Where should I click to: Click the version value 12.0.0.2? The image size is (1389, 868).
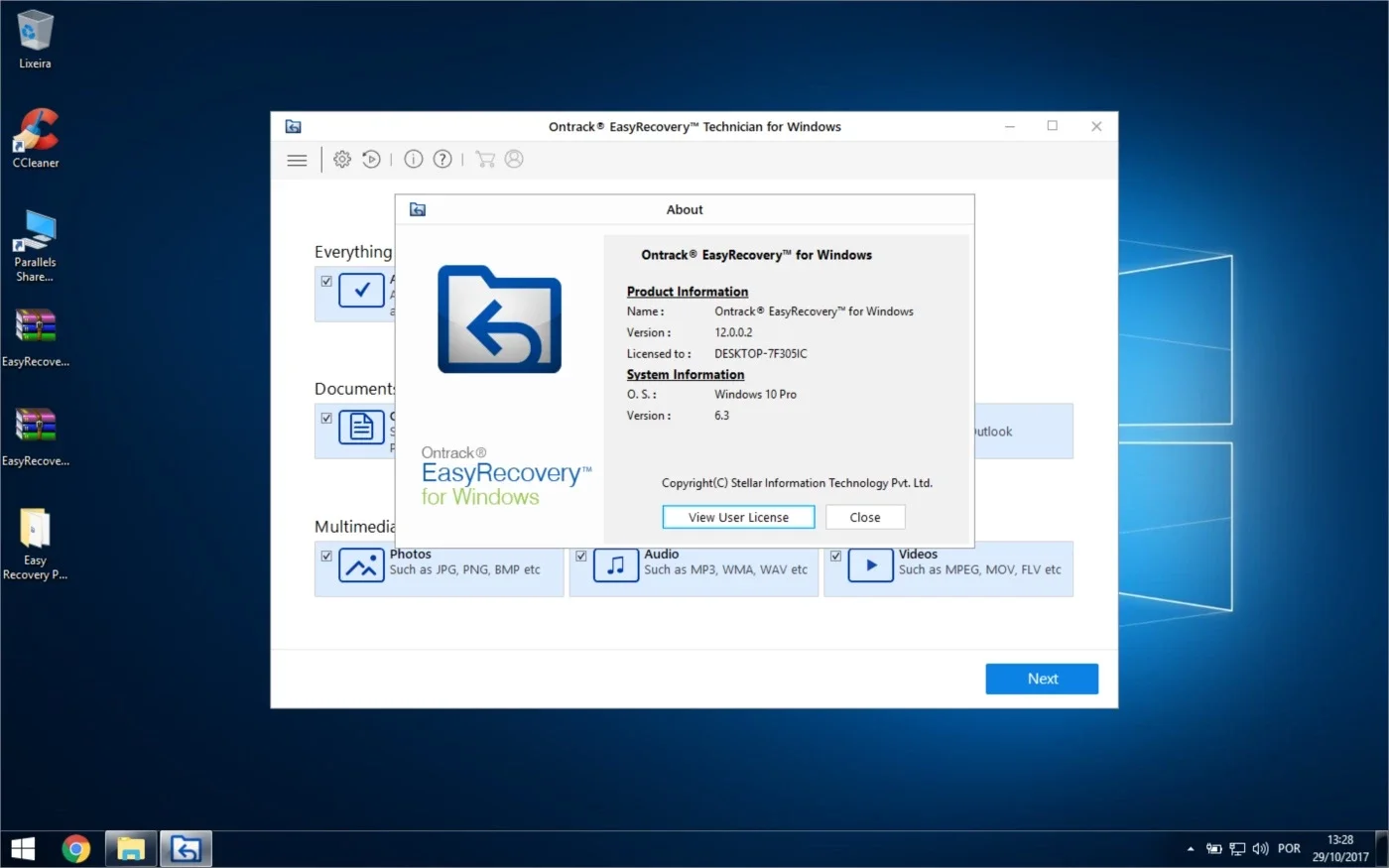pyautogui.click(x=734, y=332)
